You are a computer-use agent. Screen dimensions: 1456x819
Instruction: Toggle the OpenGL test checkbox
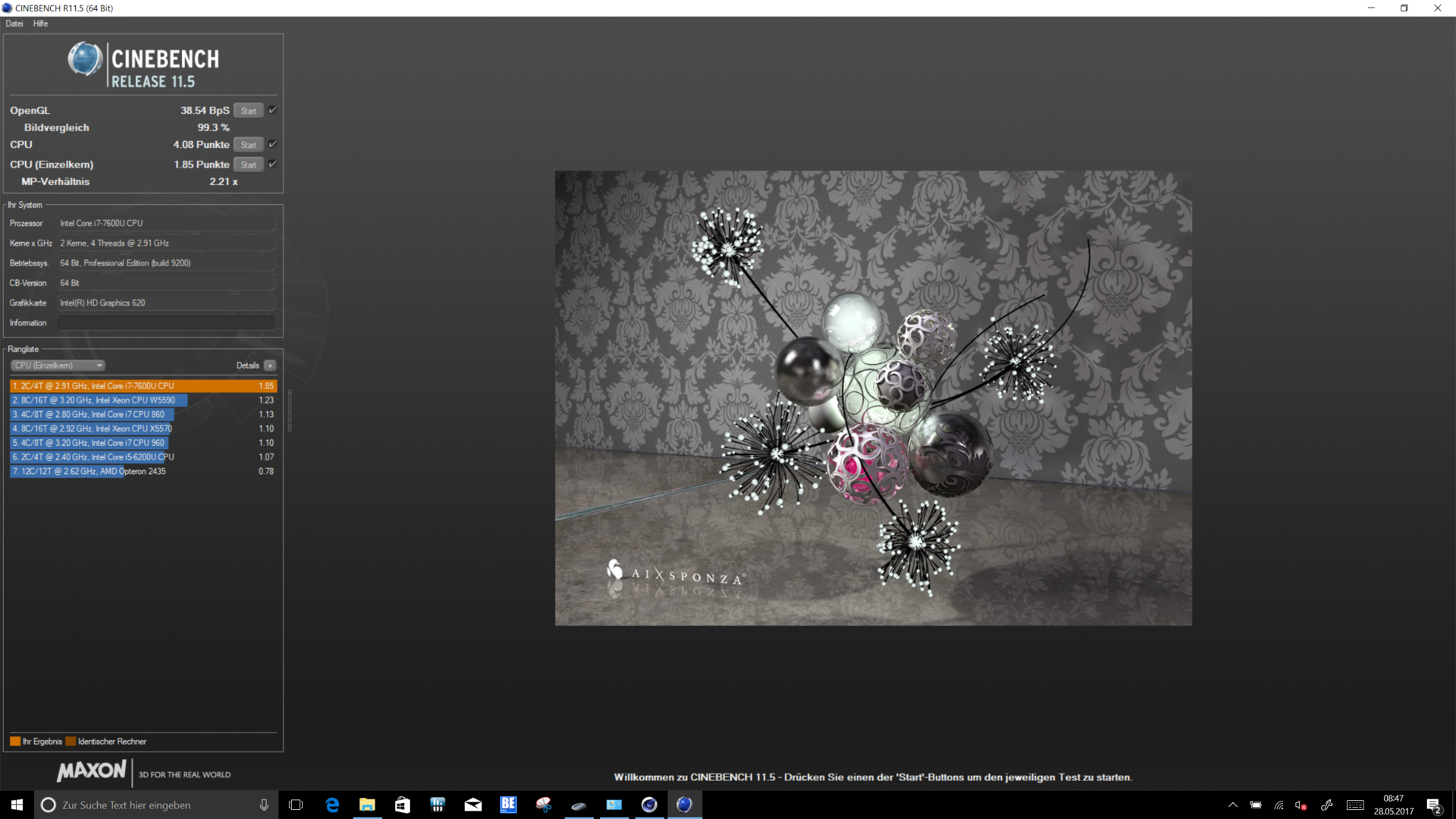273,110
